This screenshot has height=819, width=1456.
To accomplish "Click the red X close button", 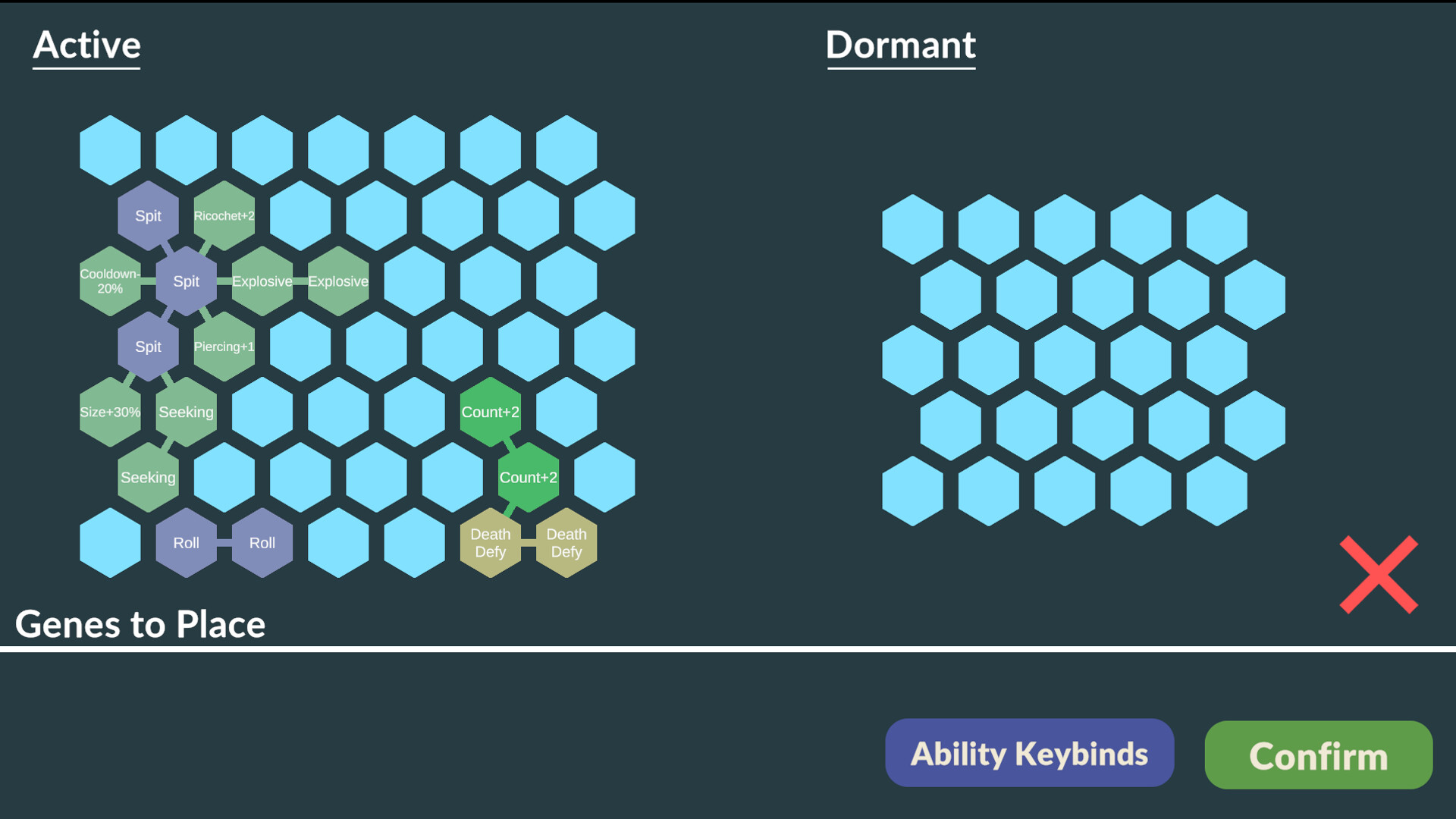I will (1378, 575).
